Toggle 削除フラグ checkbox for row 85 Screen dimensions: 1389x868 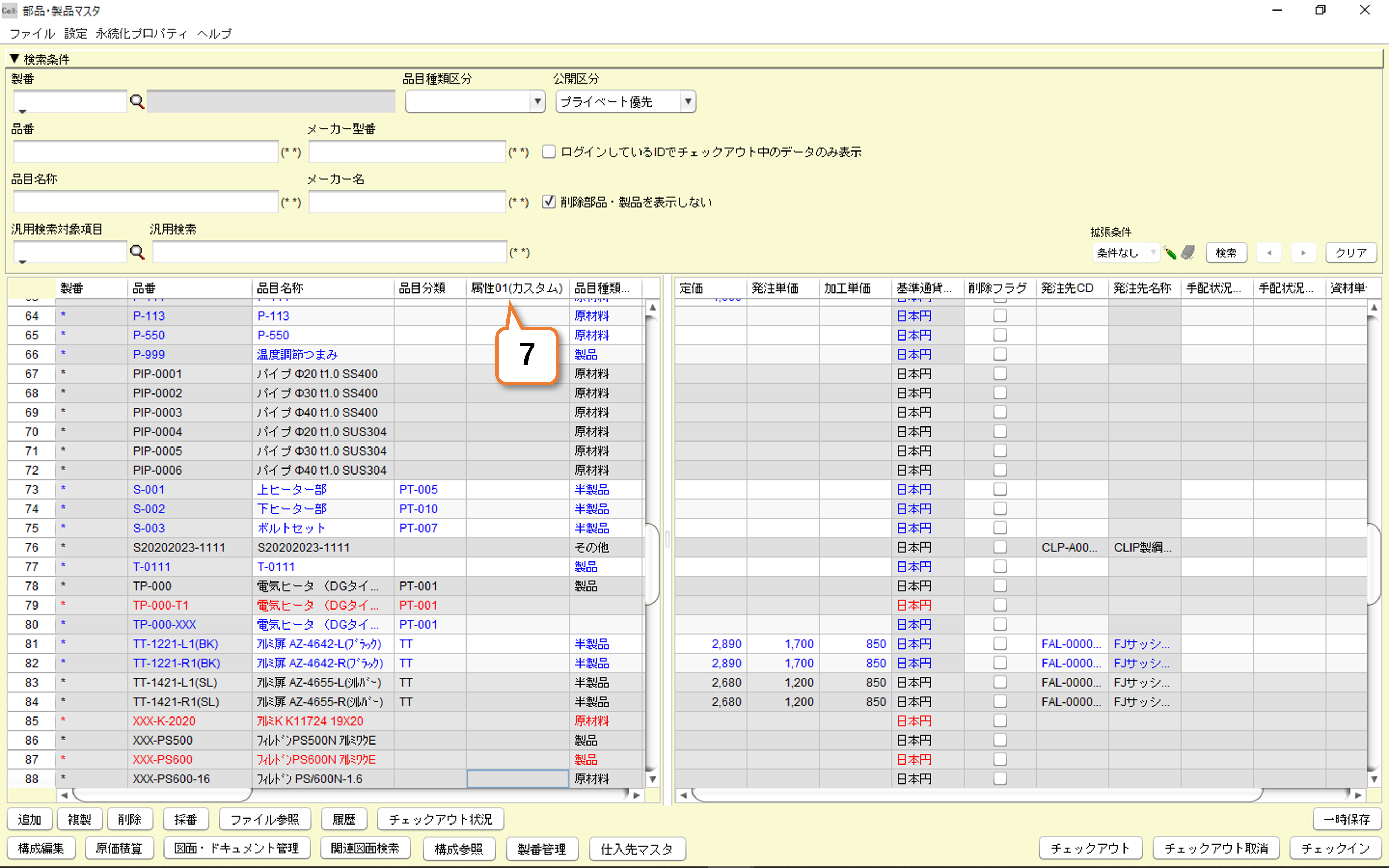[x=1000, y=721]
